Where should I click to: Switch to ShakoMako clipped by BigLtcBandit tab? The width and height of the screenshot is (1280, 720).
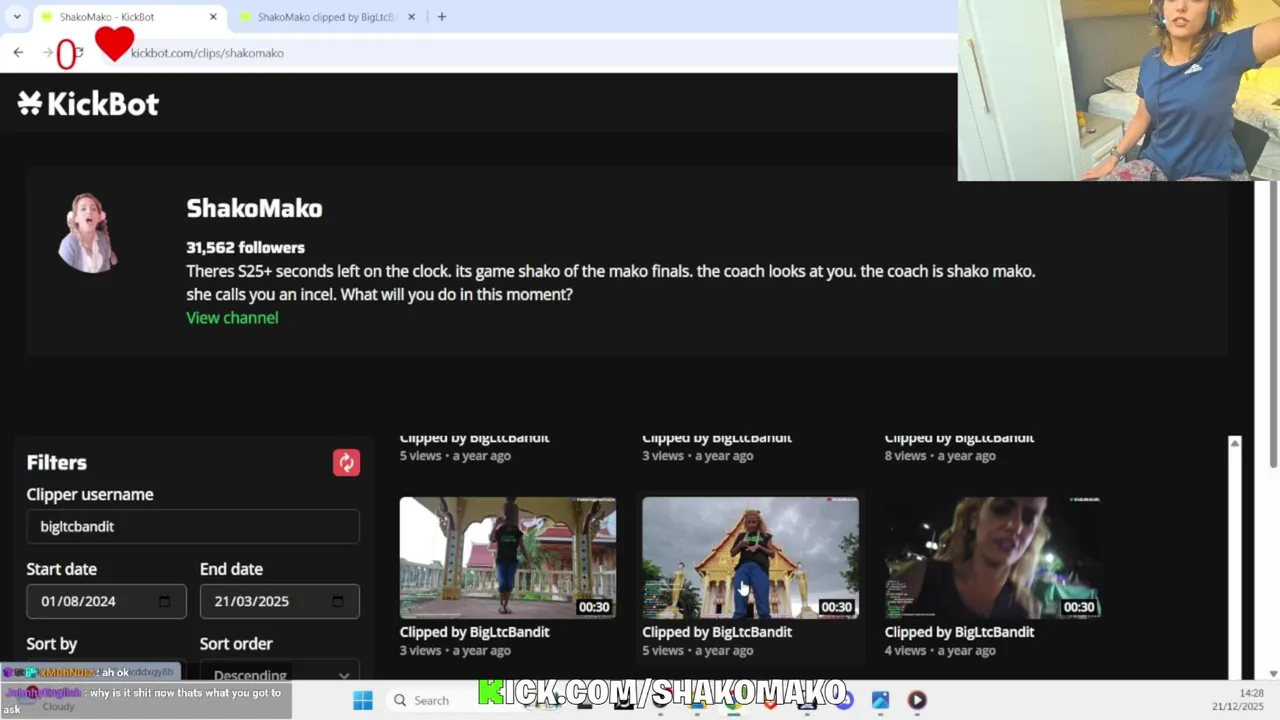tap(327, 17)
